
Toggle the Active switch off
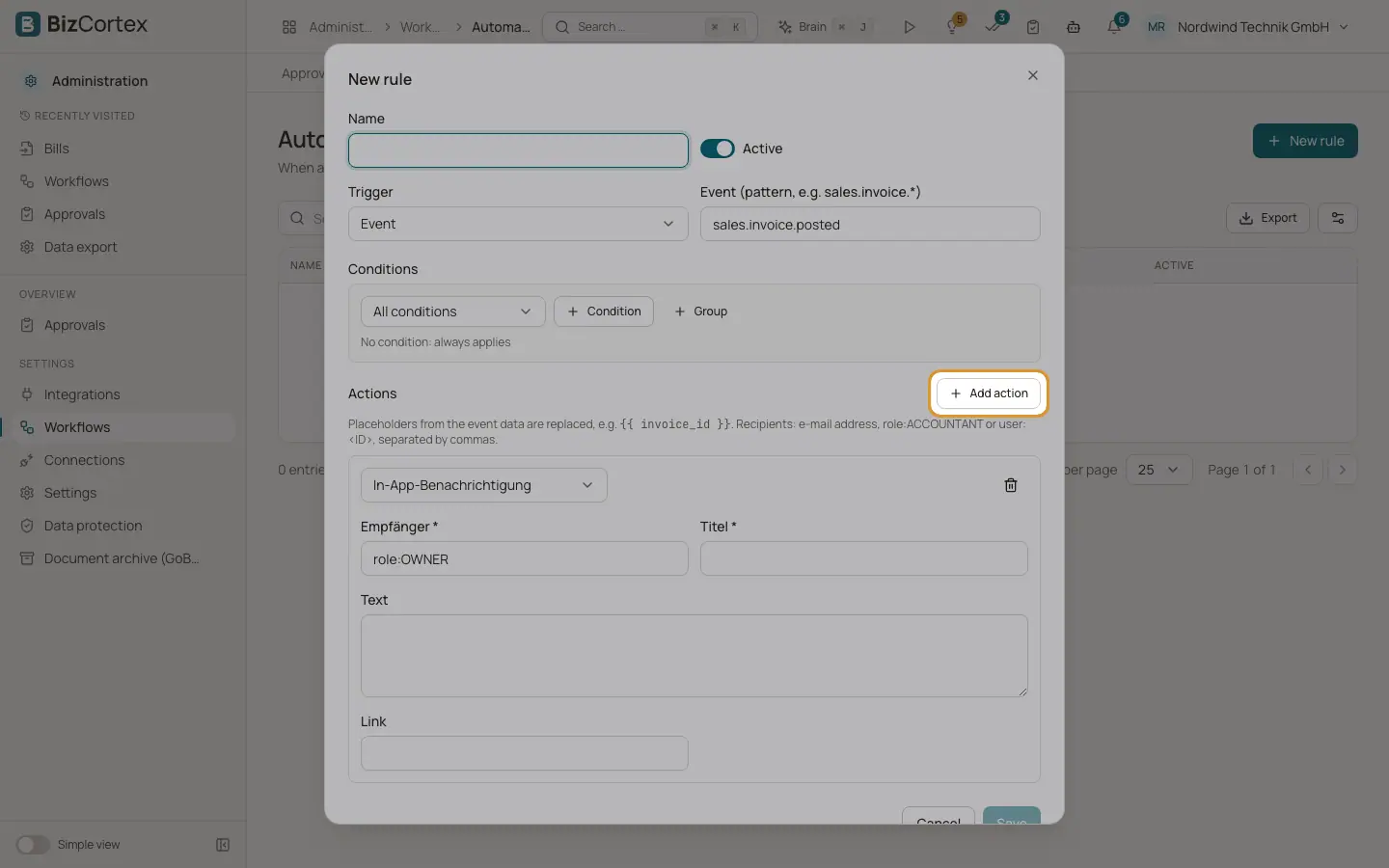[x=717, y=149]
